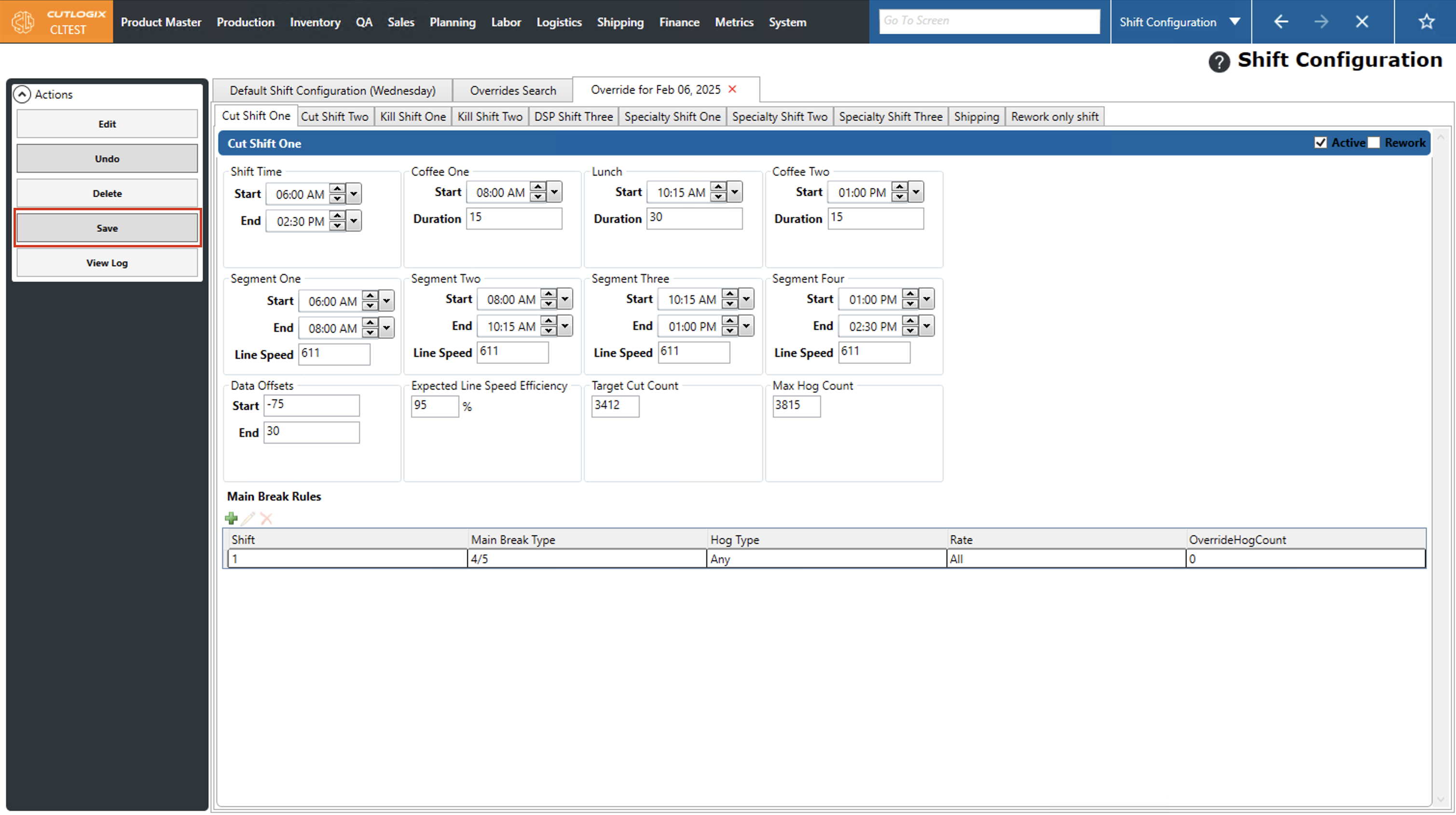Collapse the Actions panel
The image size is (1456, 815).
tap(22, 95)
